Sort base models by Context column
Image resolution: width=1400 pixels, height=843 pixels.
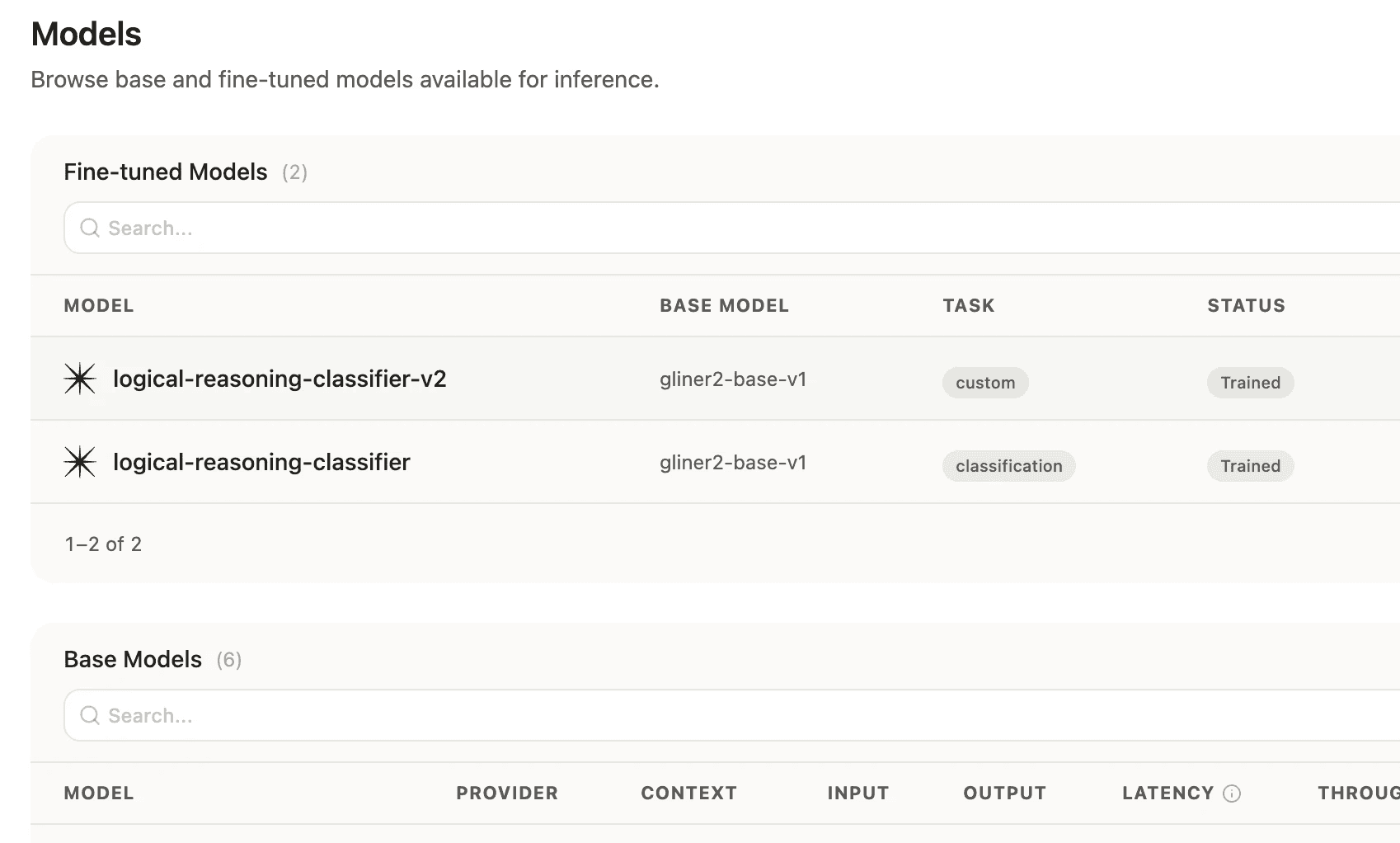click(x=688, y=794)
